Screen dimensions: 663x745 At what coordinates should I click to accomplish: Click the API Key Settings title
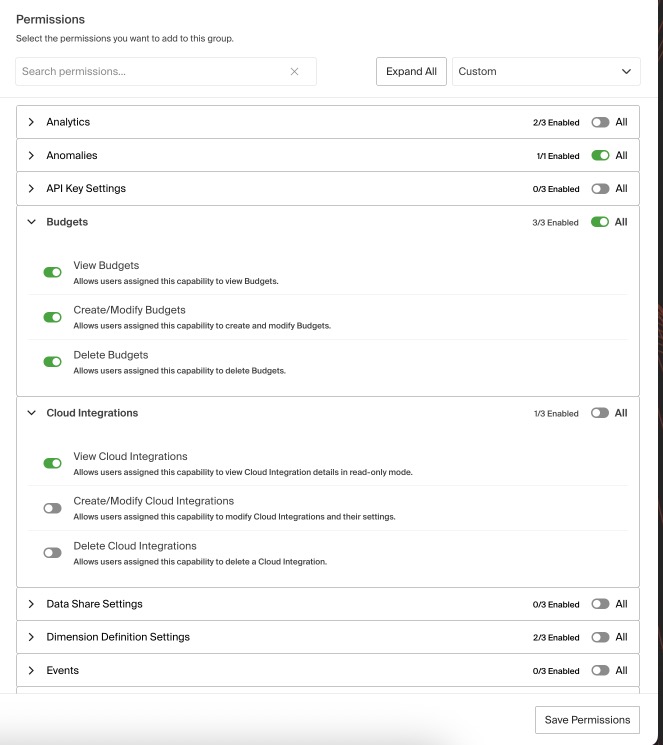[86, 189]
